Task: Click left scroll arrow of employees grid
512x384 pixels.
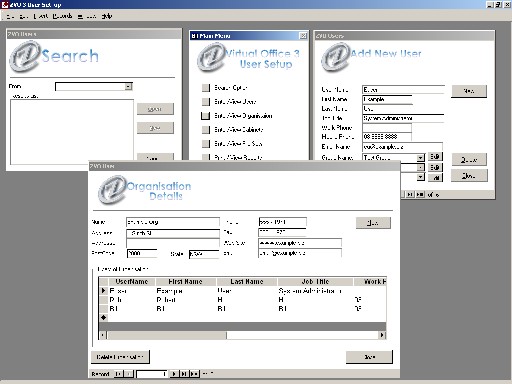Action: (103, 335)
